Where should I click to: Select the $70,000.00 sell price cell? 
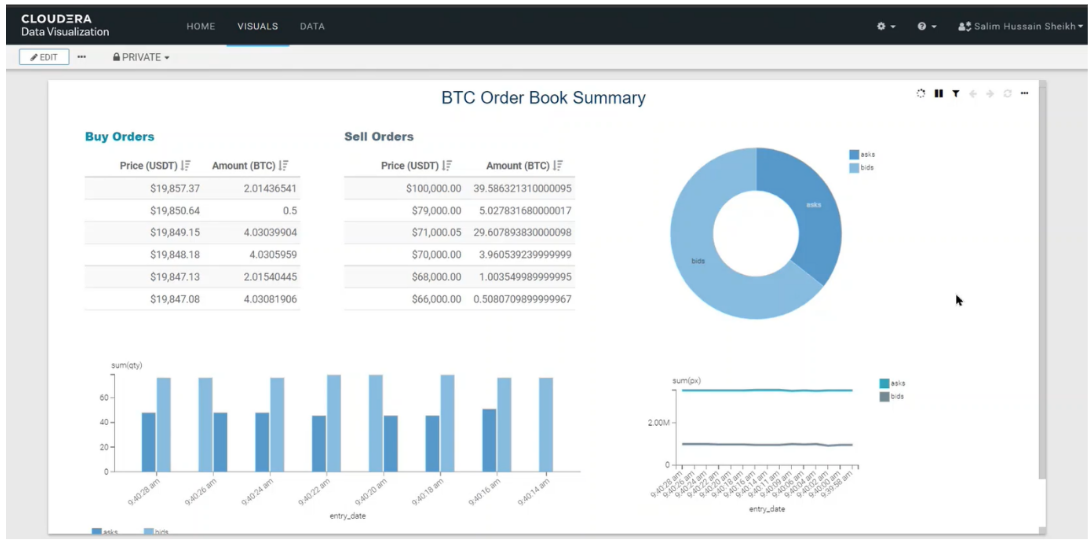coord(436,255)
